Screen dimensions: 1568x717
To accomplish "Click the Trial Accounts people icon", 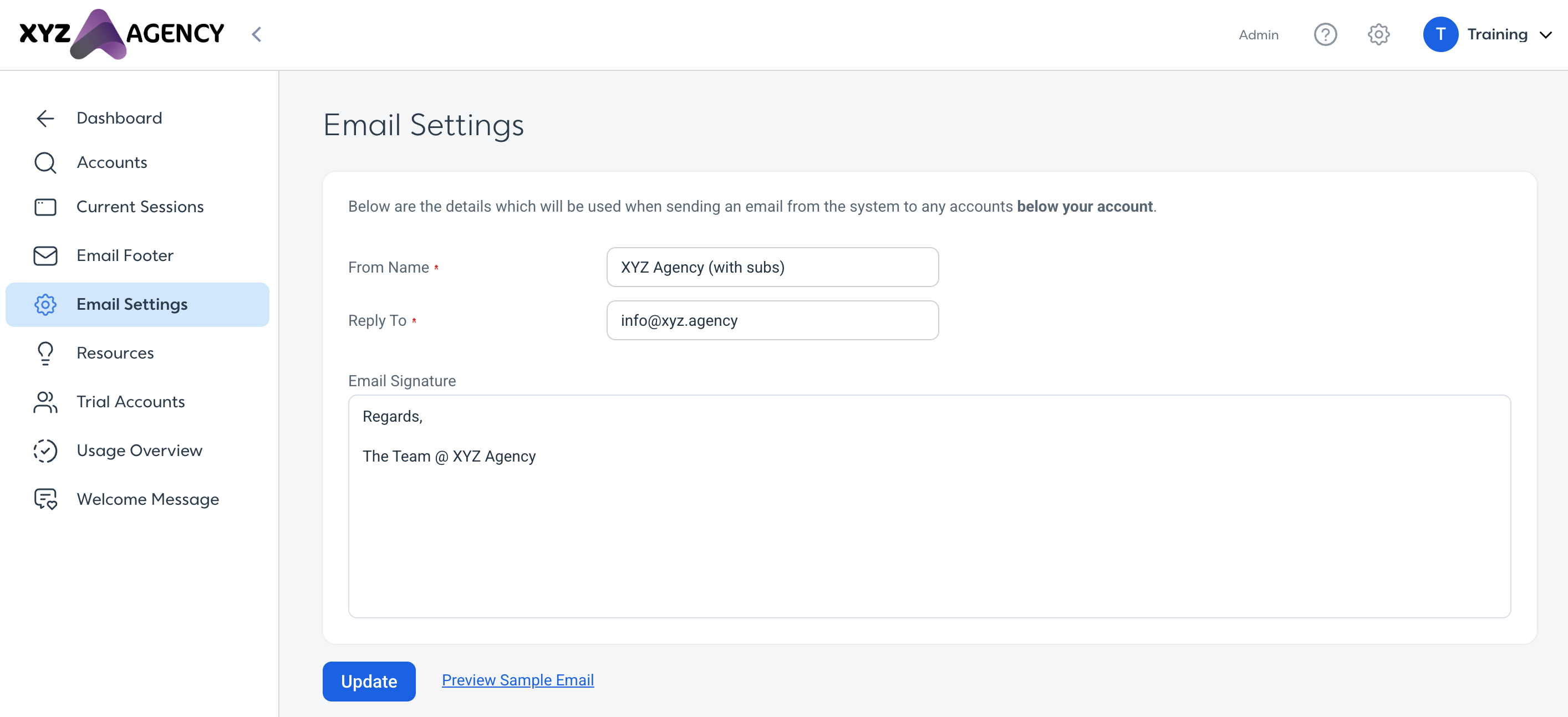I will point(45,402).
